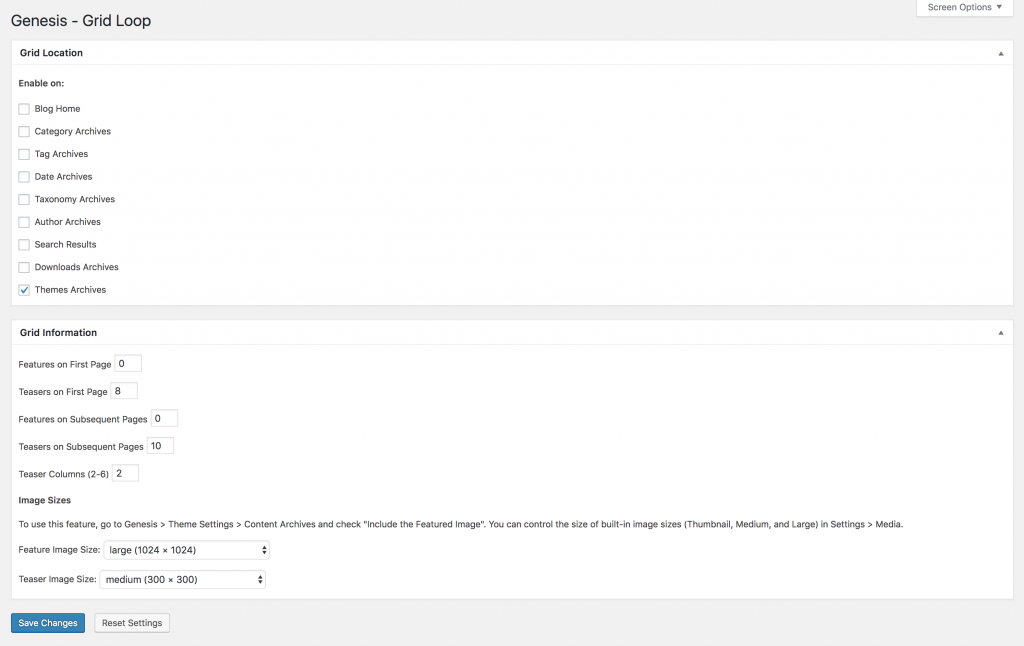
Task: Click the Save Changes button
Action: click(48, 623)
